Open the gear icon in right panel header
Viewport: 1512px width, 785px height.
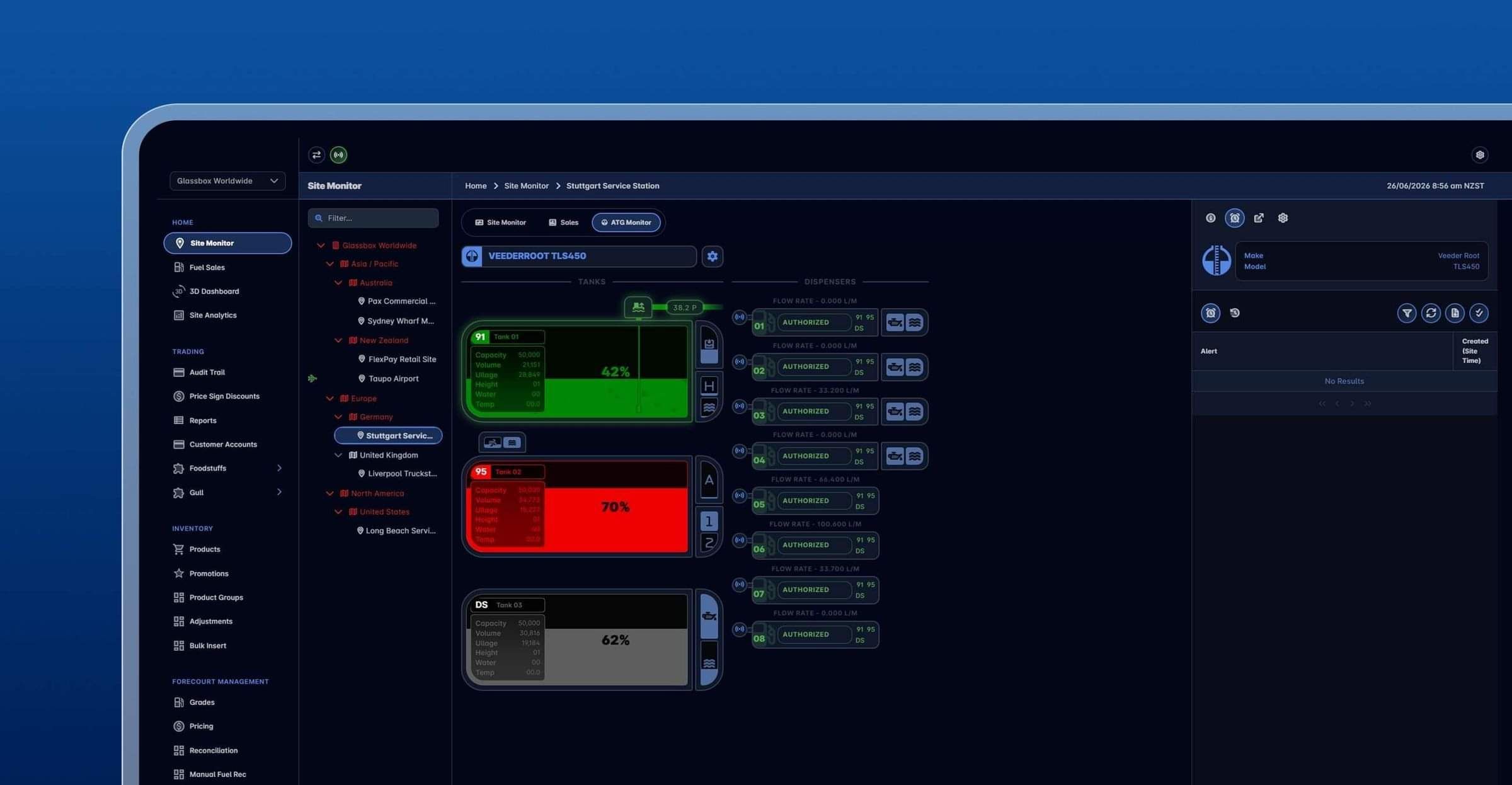[1283, 218]
